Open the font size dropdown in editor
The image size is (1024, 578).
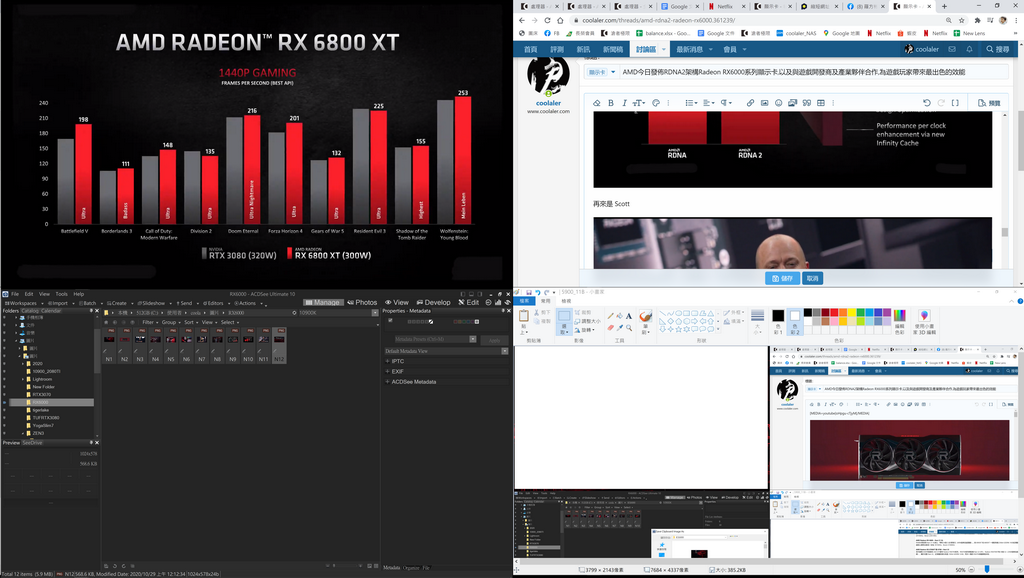[638, 103]
